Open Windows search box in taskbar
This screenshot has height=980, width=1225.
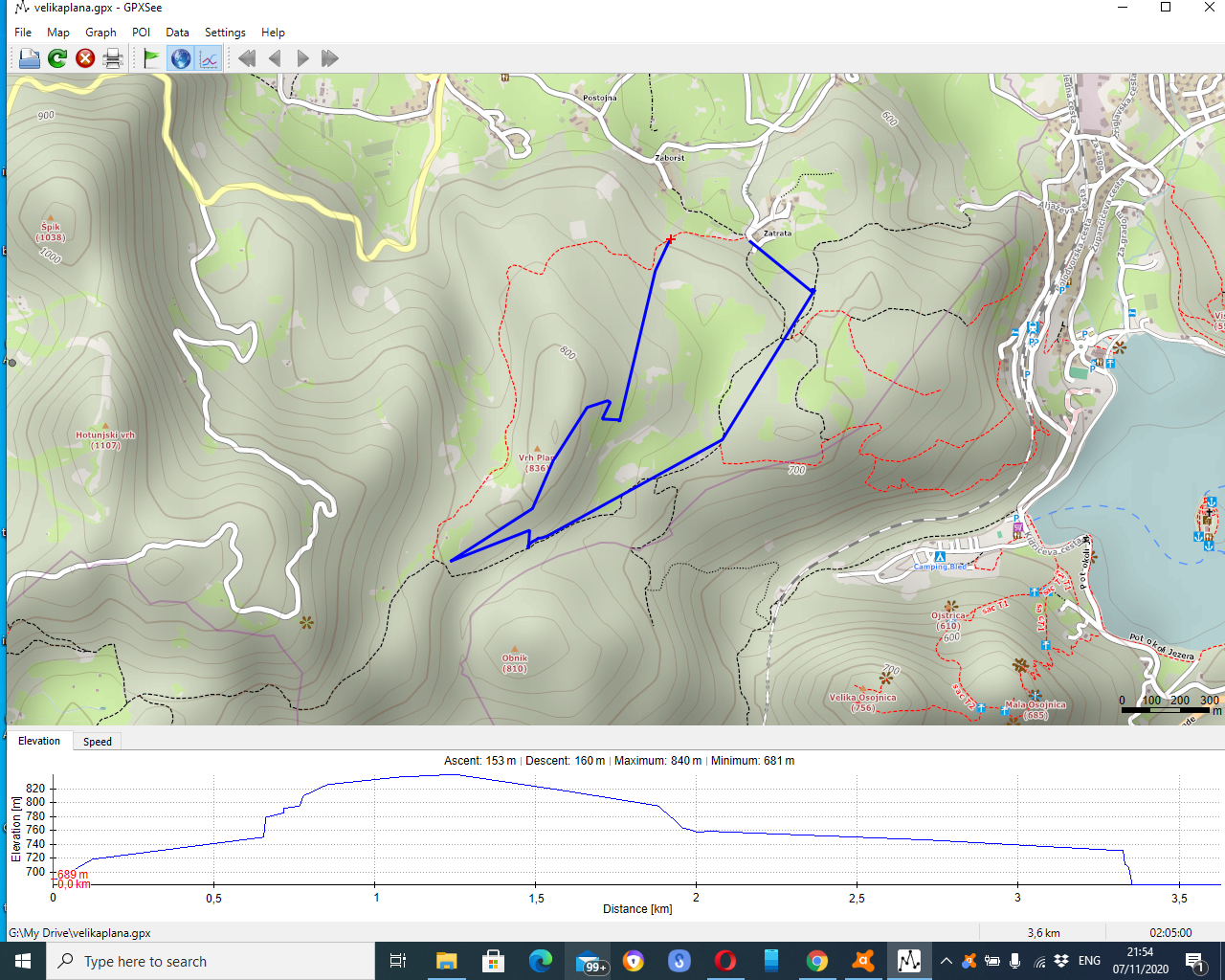pyautogui.click(x=211, y=961)
